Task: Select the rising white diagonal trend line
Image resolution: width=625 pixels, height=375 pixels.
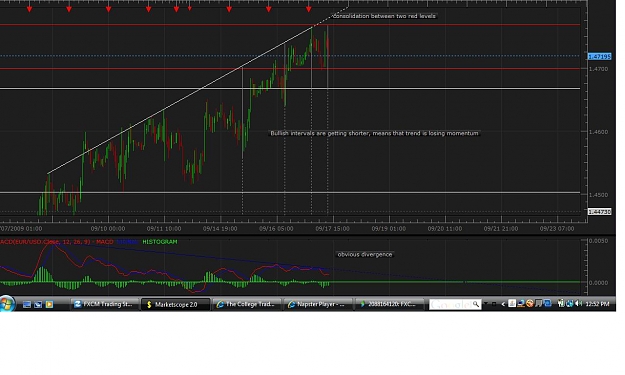Action: click(181, 100)
